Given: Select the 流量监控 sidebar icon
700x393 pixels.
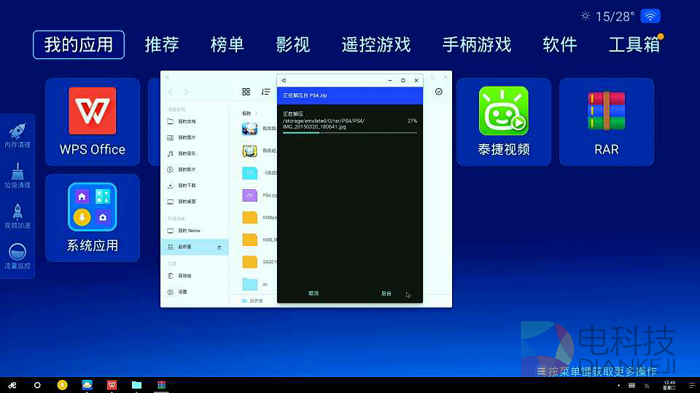Looking at the screenshot, I should 17,256.
